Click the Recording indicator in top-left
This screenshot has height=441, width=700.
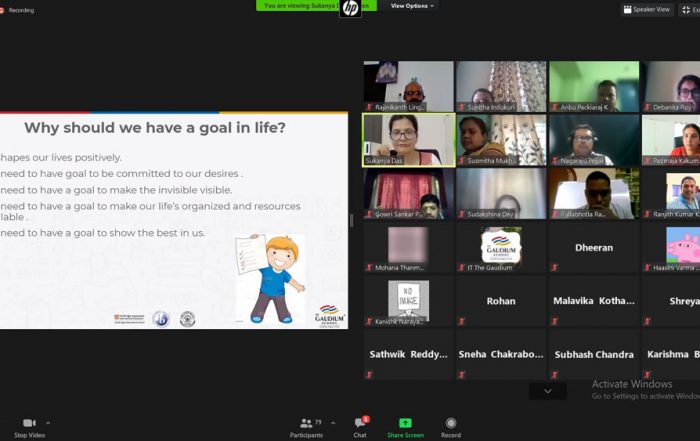pos(18,10)
